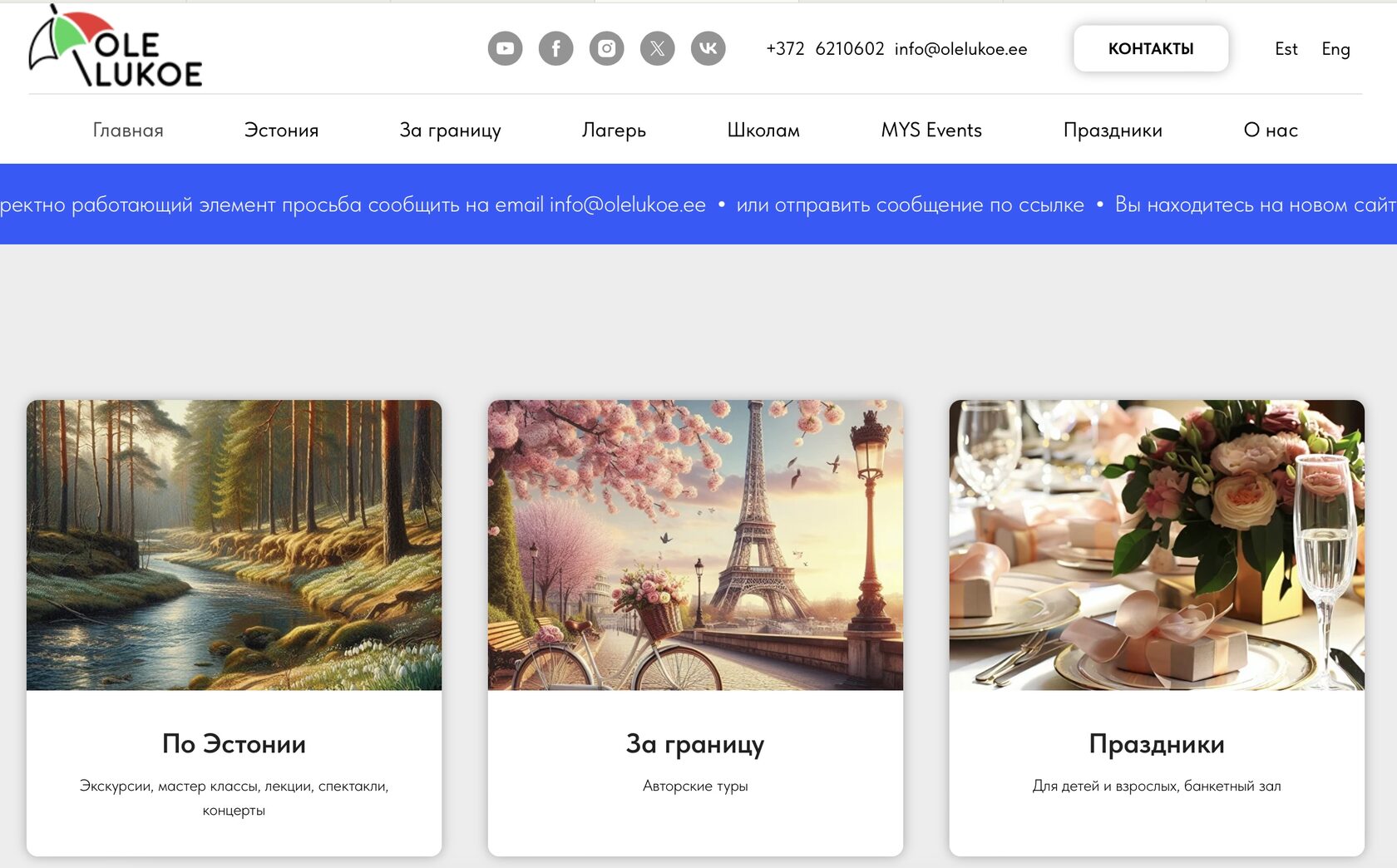Open the X (Twitter) social icon
This screenshot has height=868, width=1397.
point(657,48)
